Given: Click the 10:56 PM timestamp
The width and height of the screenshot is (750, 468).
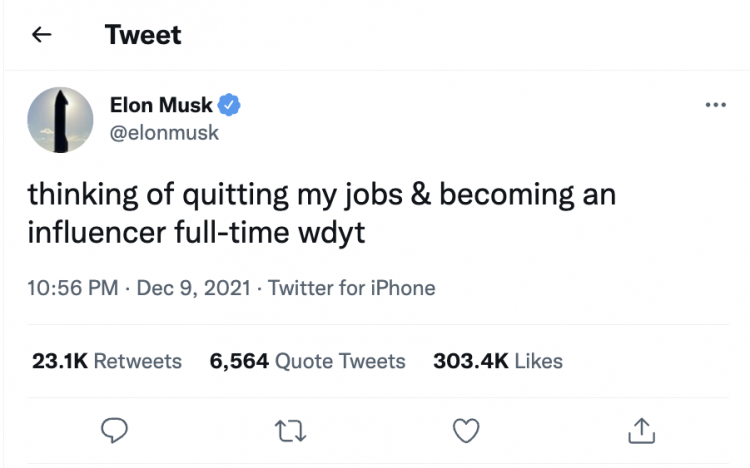Looking at the screenshot, I should click(x=73, y=288).
